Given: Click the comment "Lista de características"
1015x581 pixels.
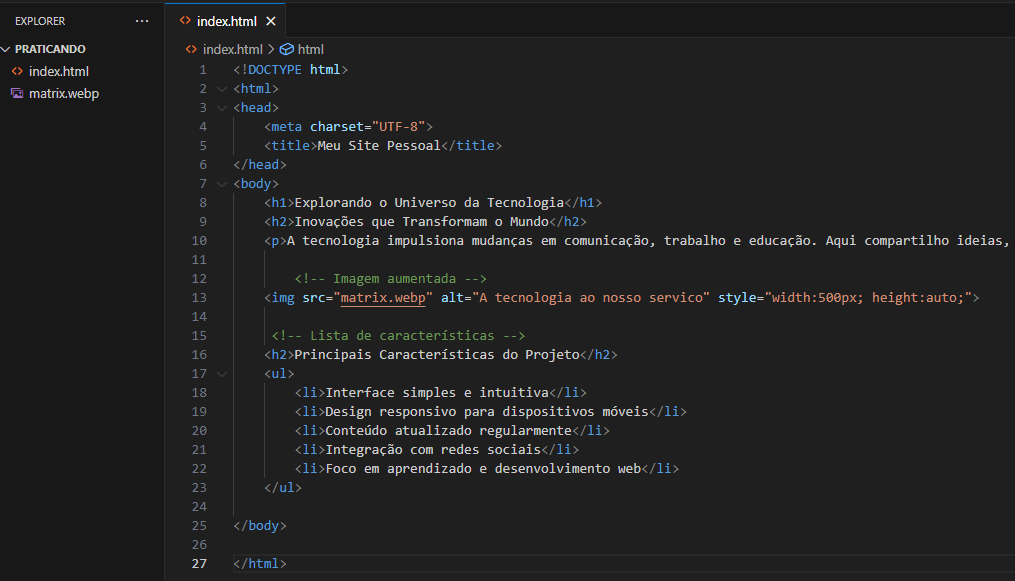Looking at the screenshot, I should 398,336.
